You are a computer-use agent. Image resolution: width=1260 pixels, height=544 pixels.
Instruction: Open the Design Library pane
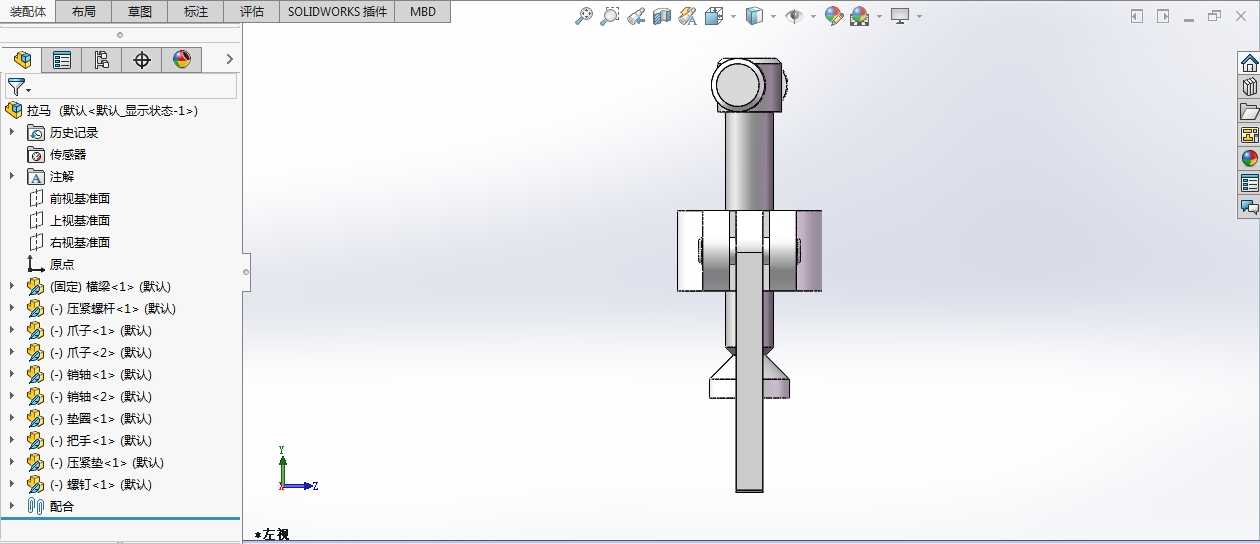pos(1249,87)
